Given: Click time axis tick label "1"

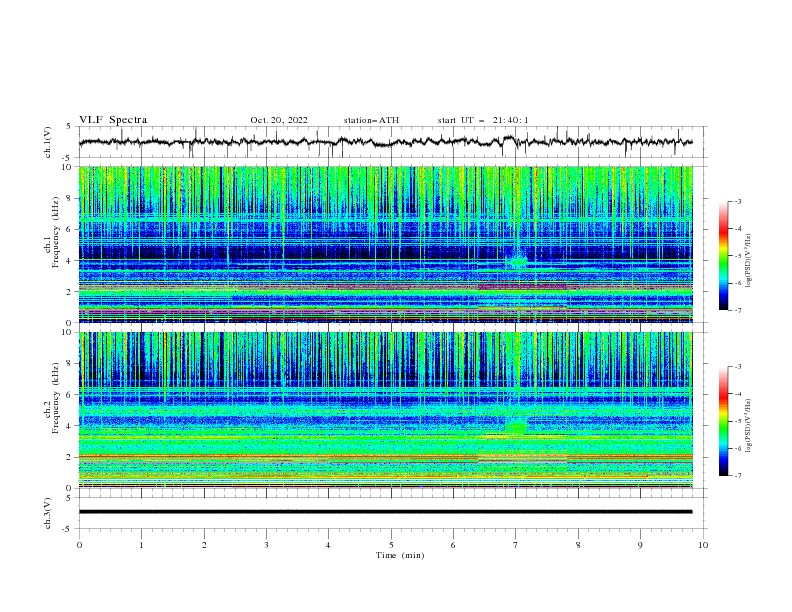Looking at the screenshot, I should (141, 545).
